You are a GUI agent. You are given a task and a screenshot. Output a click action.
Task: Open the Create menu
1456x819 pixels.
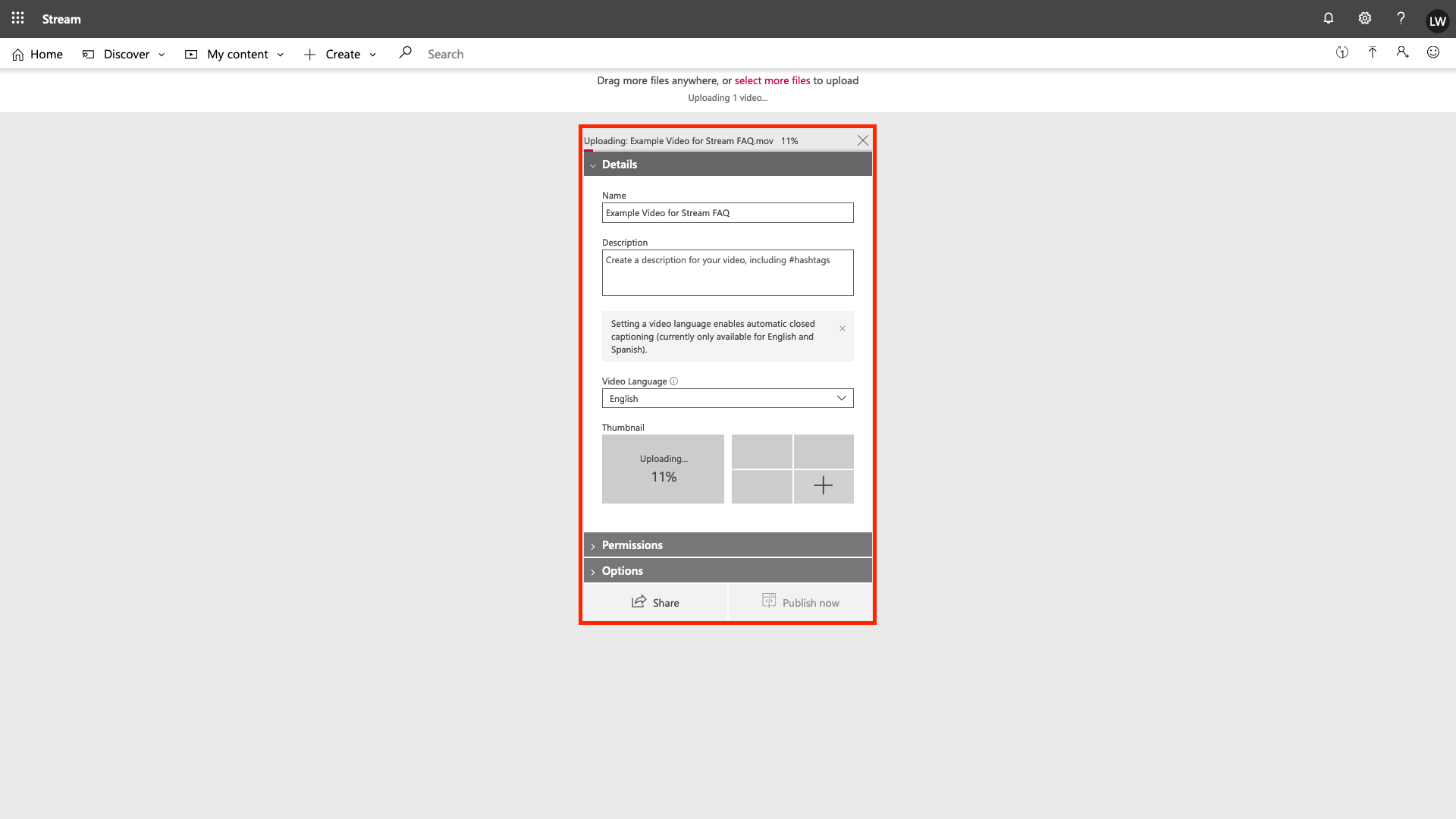click(340, 54)
